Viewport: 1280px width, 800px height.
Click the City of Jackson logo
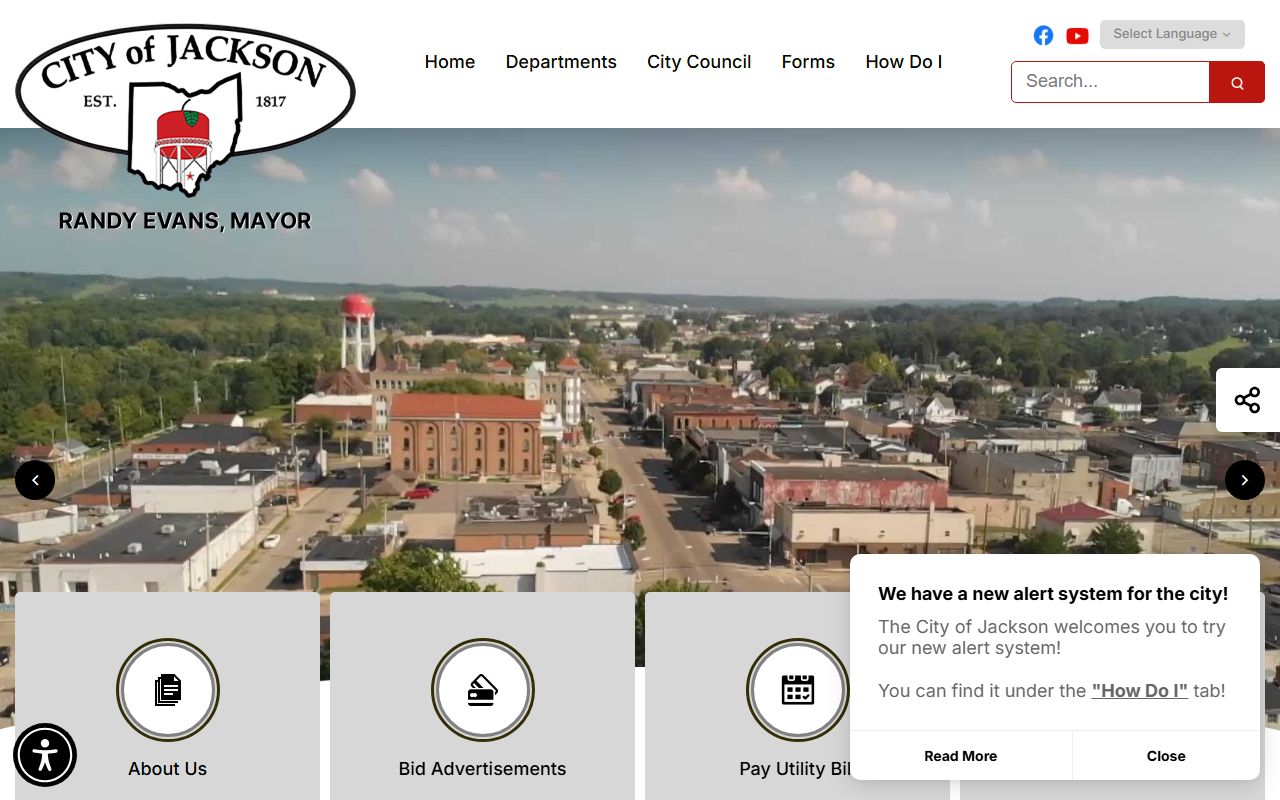185,110
